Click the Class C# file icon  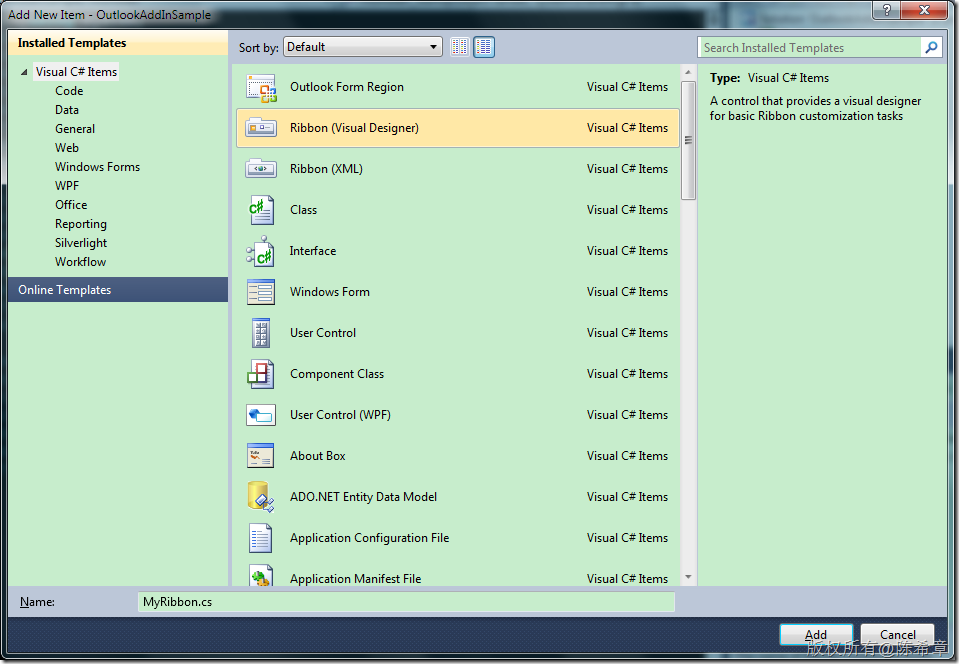point(261,210)
